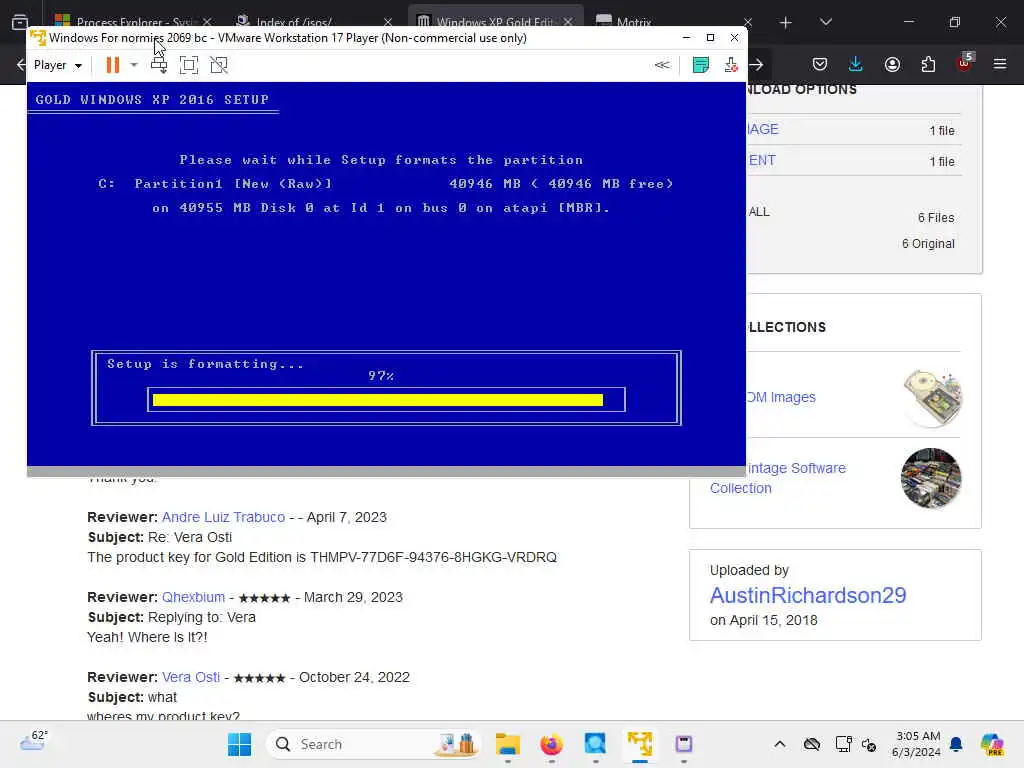Click the taskbar Search box
This screenshot has height=768, width=1024.
pos(373,744)
